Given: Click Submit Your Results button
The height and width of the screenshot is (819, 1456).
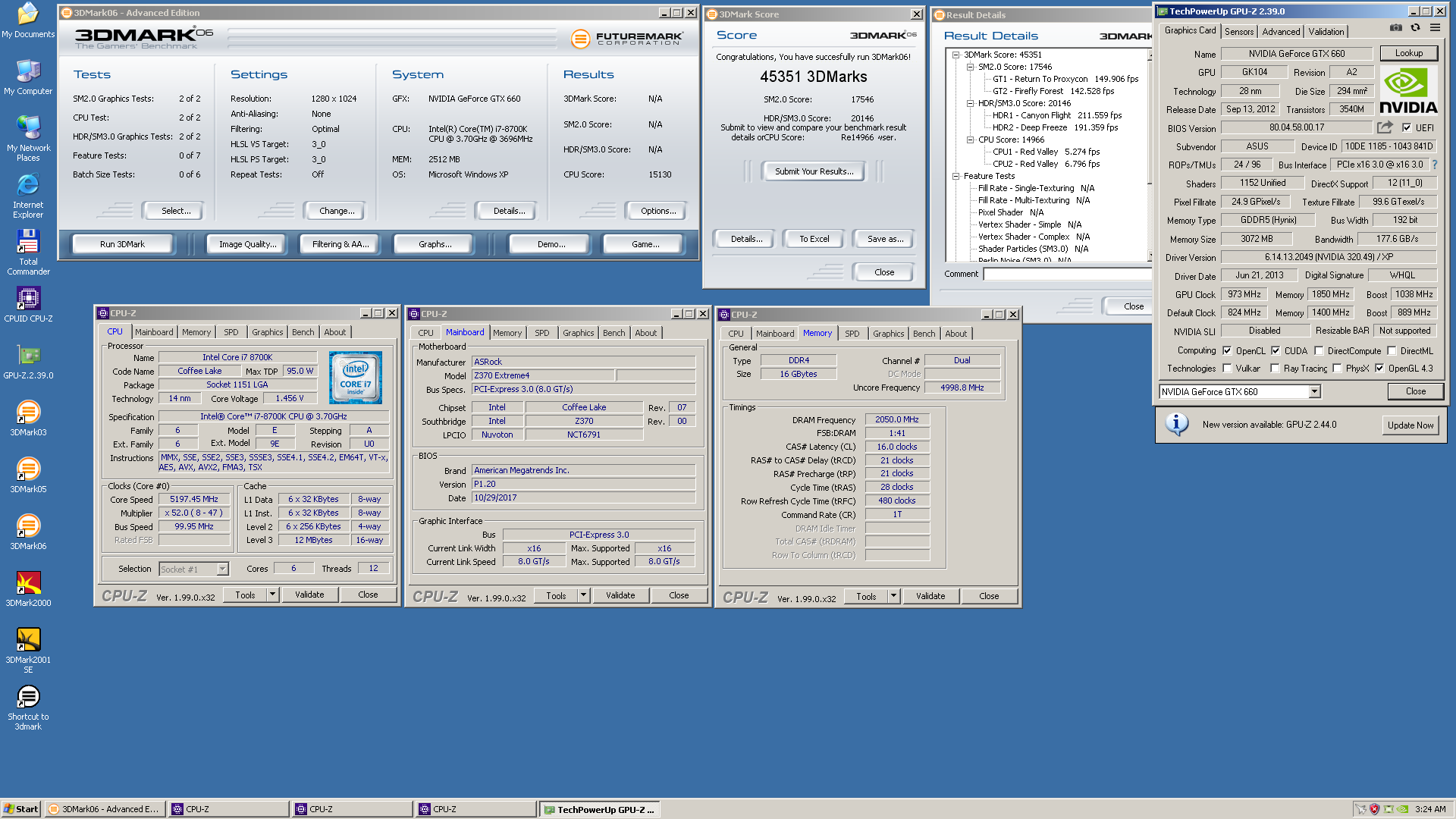Looking at the screenshot, I should pos(814,171).
